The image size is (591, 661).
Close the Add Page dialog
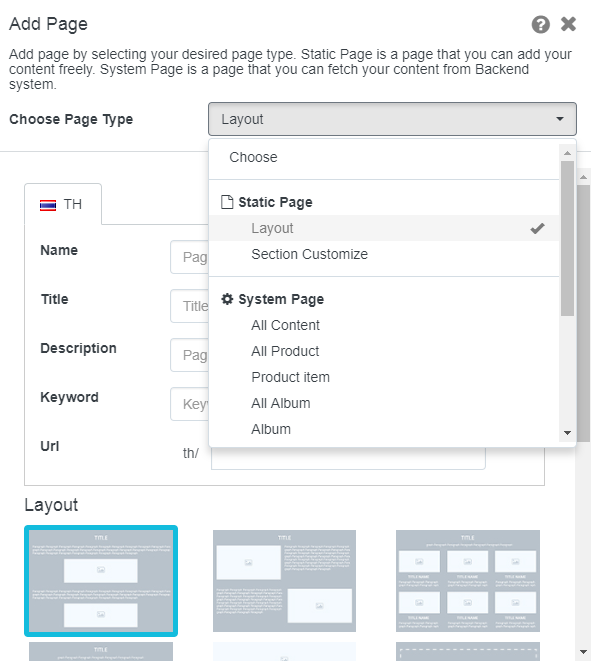coord(568,24)
